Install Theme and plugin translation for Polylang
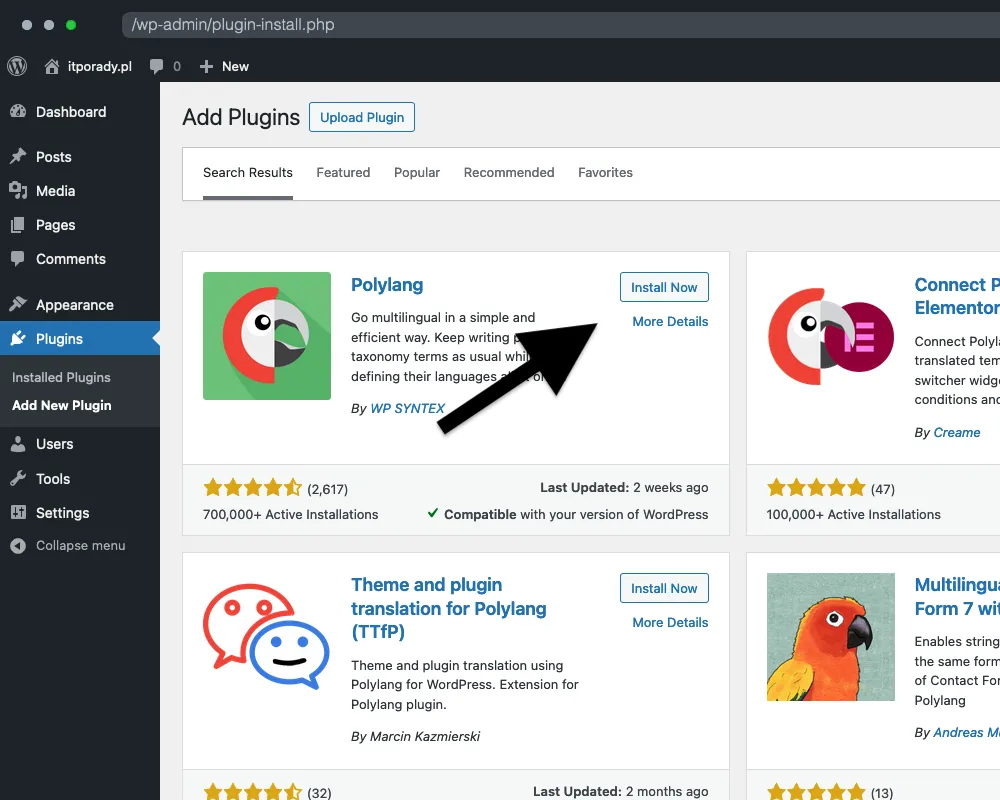The image size is (1000, 800). (x=664, y=588)
